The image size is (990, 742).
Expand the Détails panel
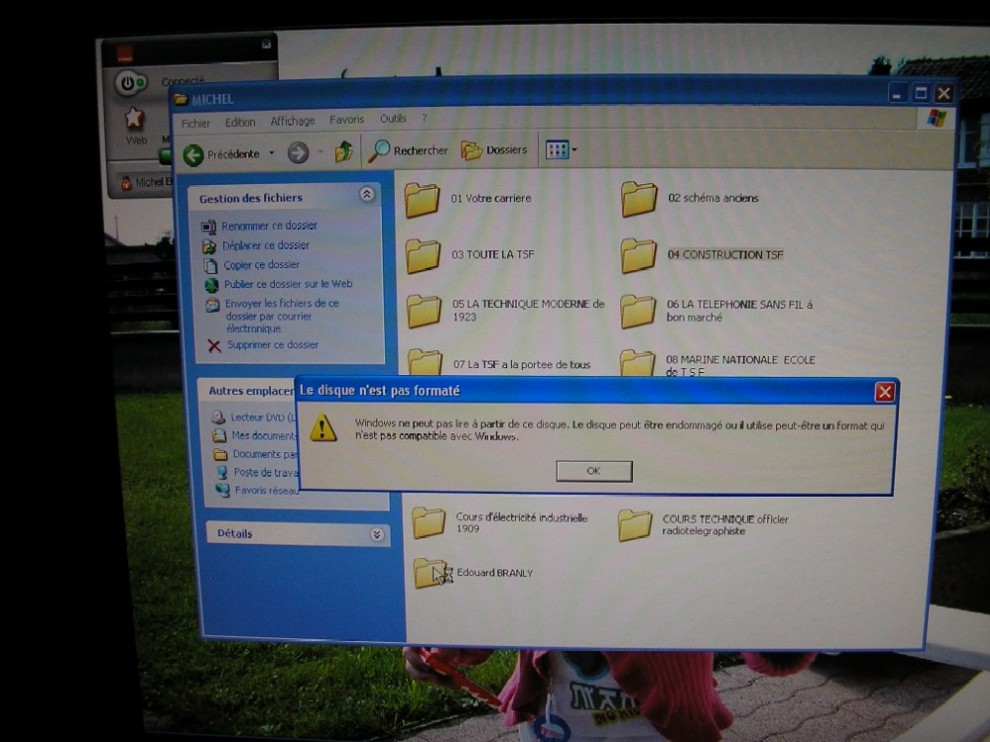point(377,535)
